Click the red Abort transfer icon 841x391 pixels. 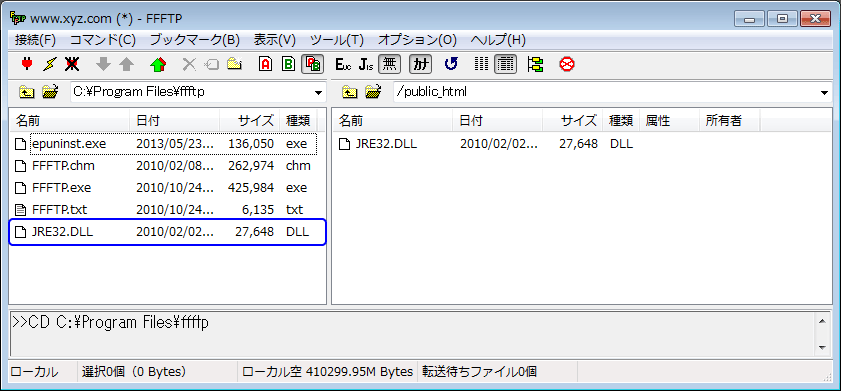coord(567,65)
